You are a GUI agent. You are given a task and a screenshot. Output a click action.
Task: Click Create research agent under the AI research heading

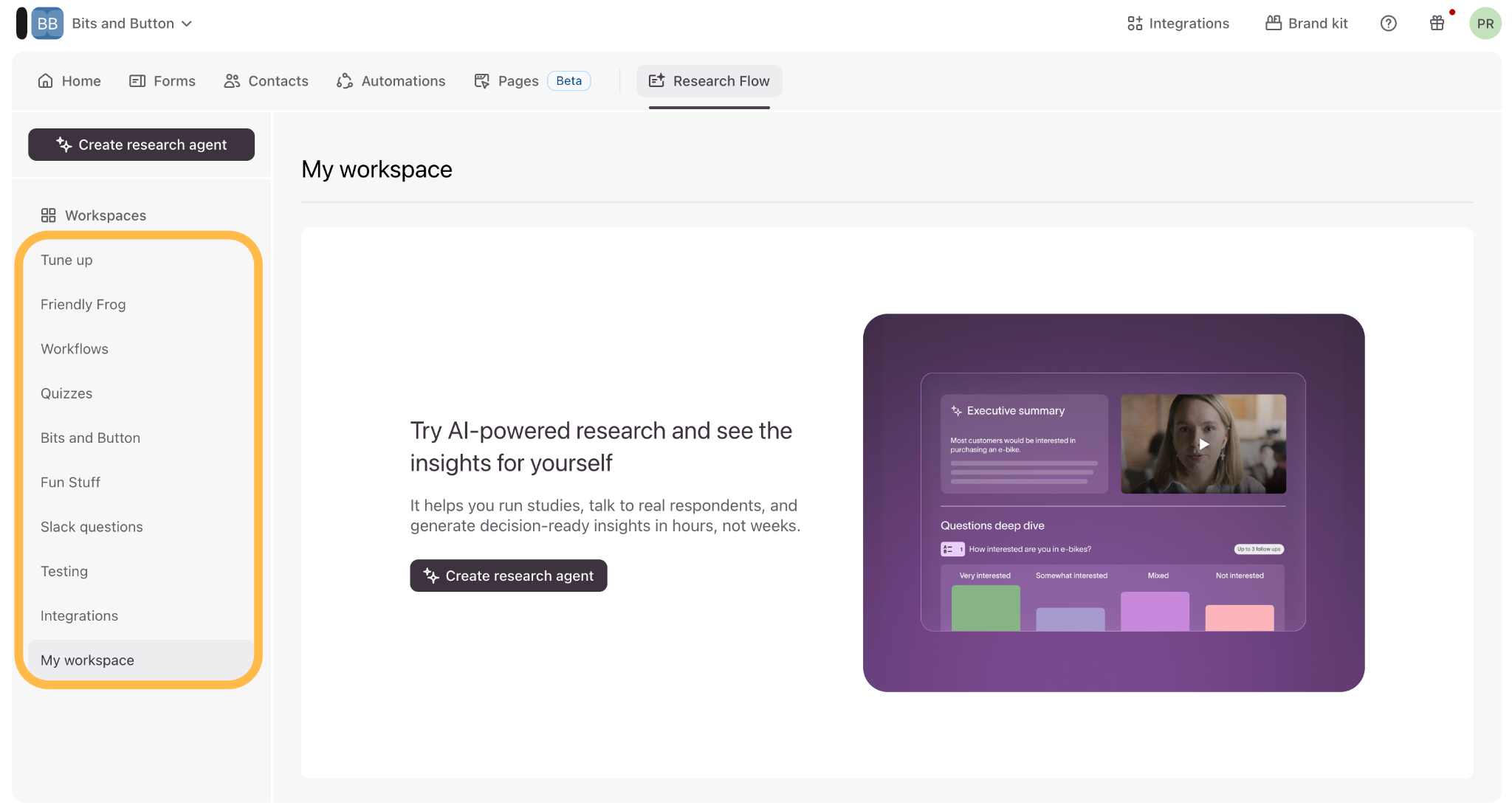[x=509, y=576]
